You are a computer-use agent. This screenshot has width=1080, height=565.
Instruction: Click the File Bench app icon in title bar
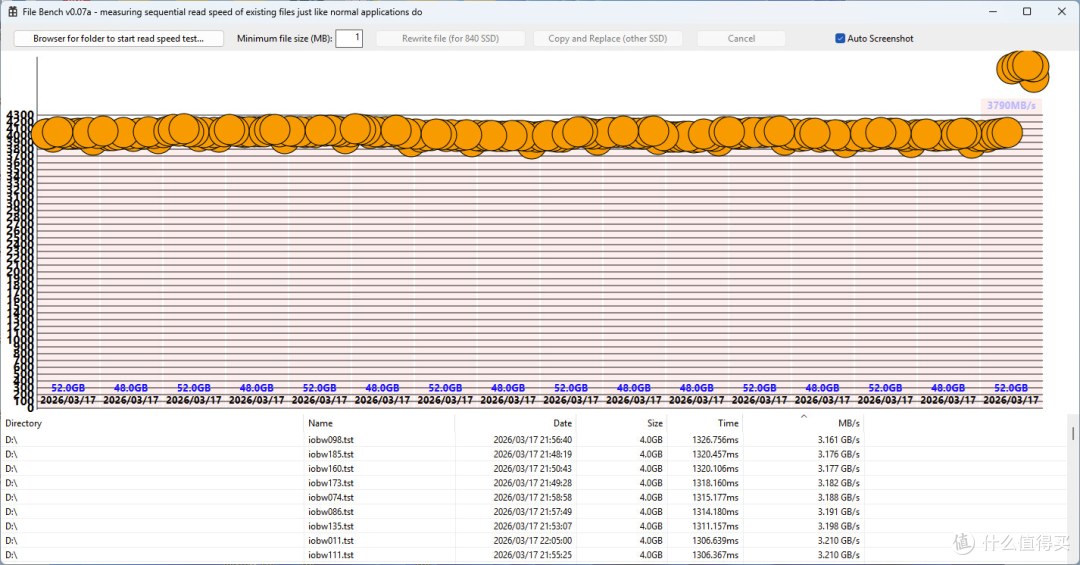tap(12, 12)
